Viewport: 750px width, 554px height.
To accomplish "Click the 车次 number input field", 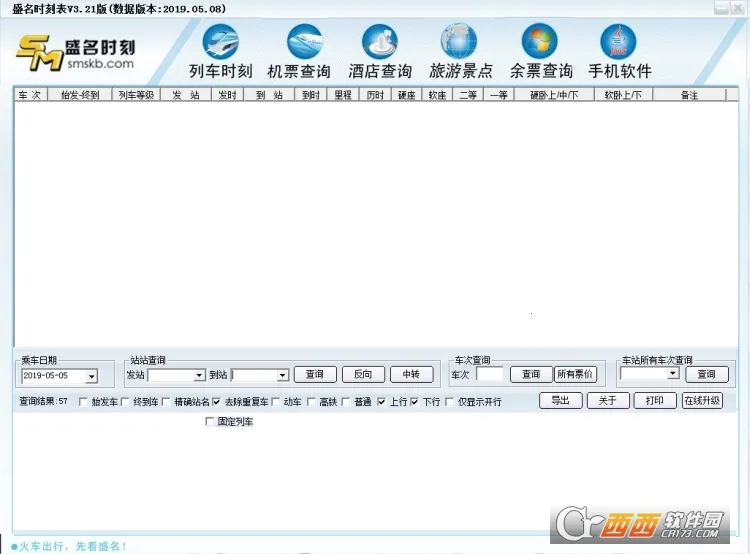I will tap(490, 374).
